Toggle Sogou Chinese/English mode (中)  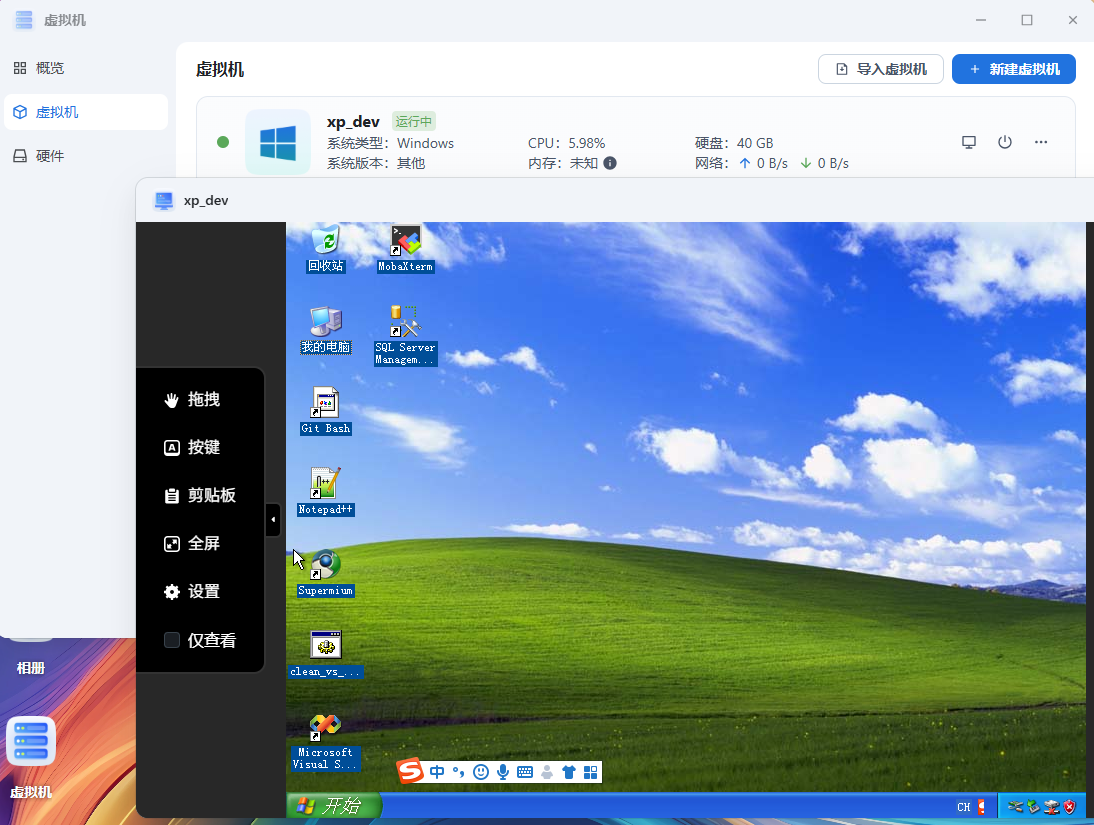(437, 772)
